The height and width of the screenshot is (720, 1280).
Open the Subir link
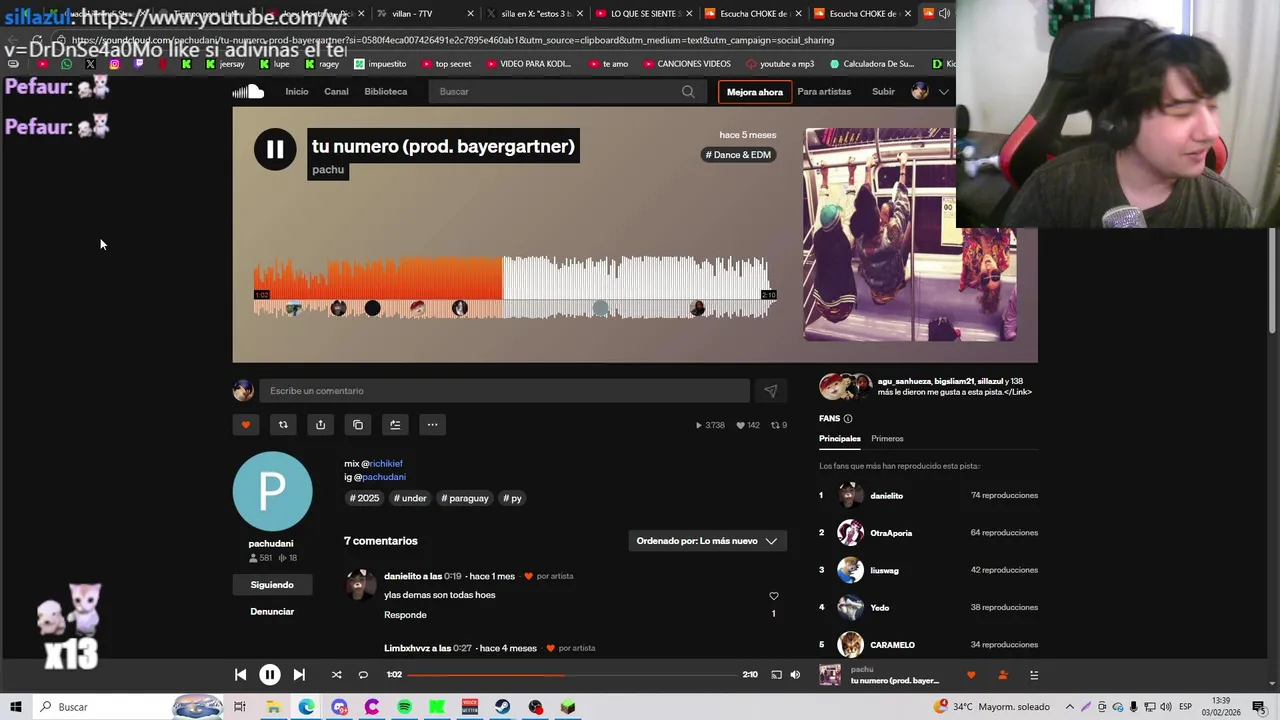883,92
